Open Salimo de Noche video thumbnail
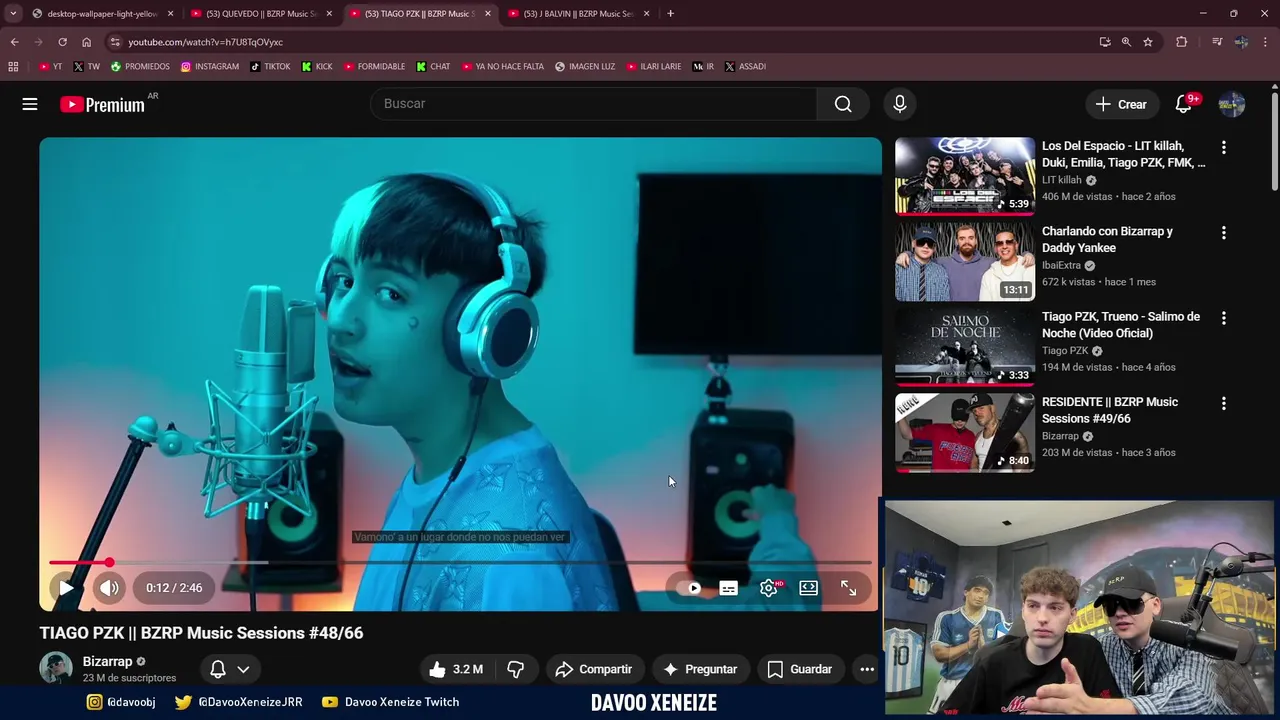This screenshot has width=1280, height=720. (965, 347)
